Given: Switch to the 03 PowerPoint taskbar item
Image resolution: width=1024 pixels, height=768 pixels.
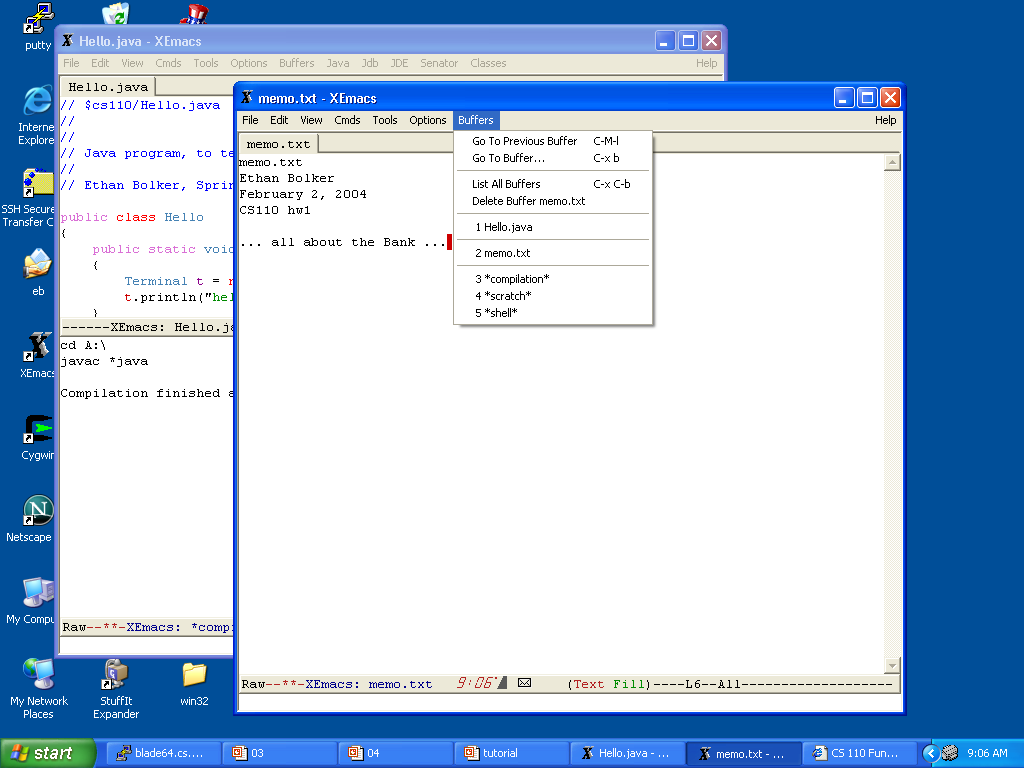Looking at the screenshot, I should 280,753.
